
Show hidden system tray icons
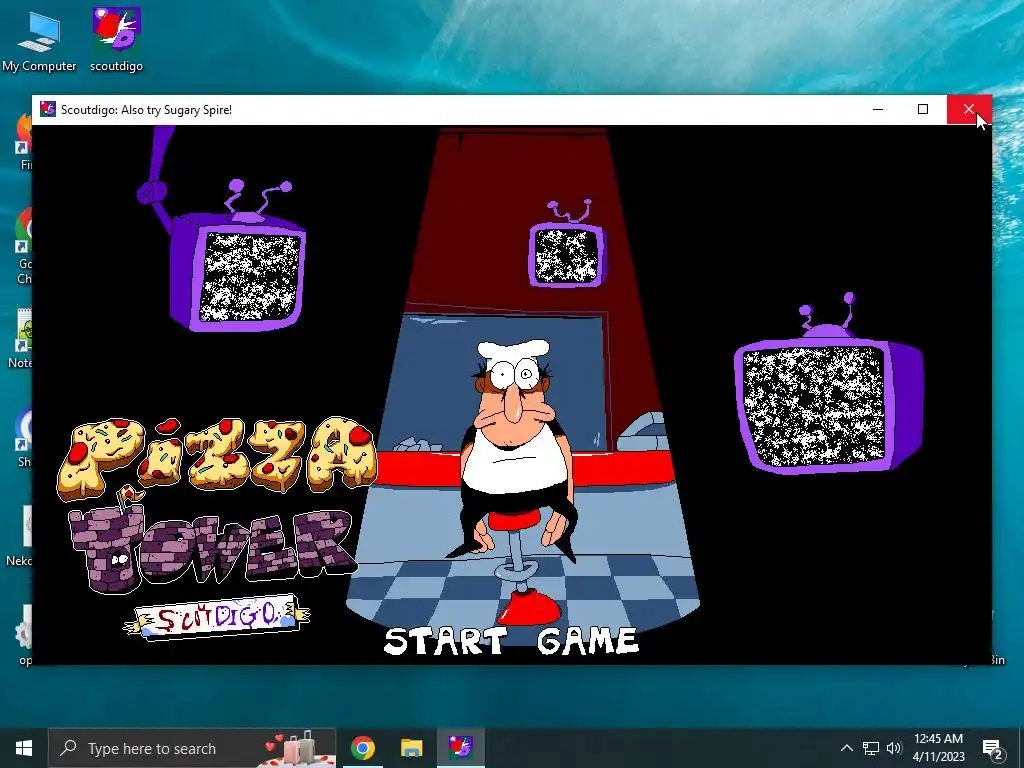(846, 748)
